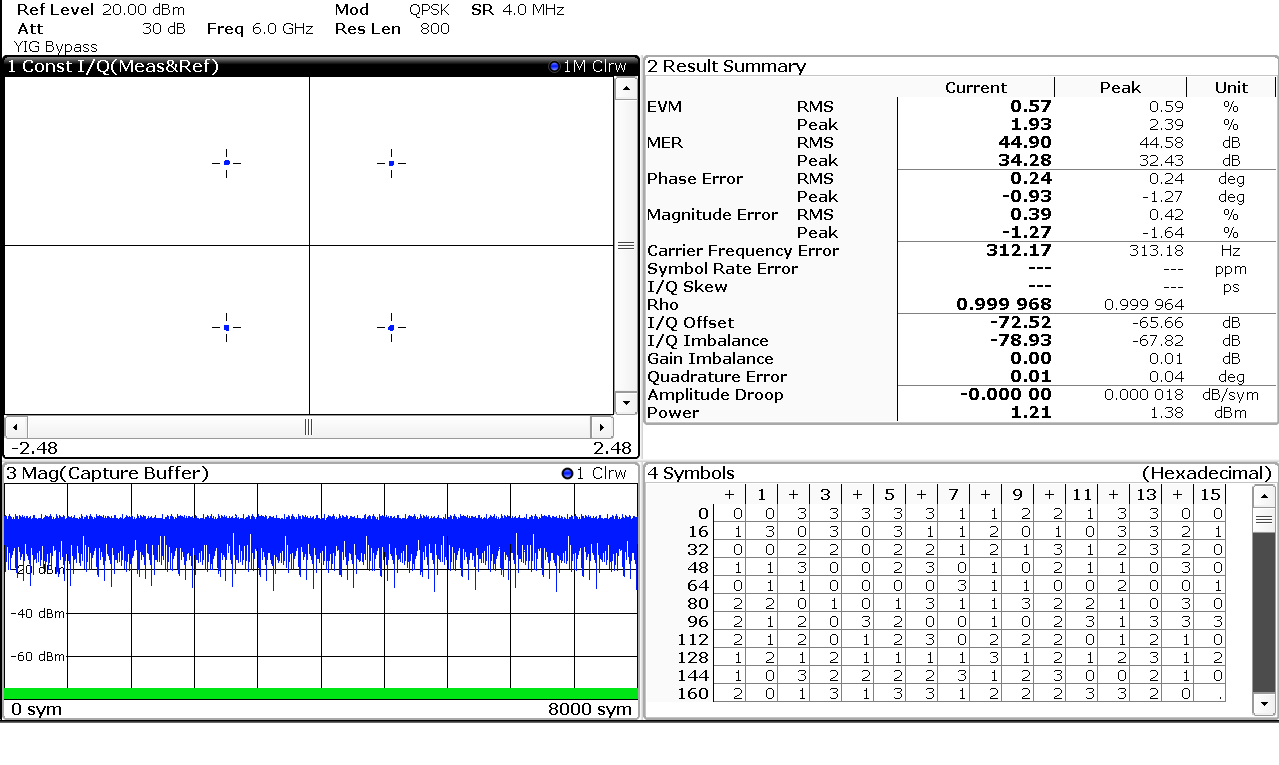Viewport: 1279px width, 765px height.
Task: Click the Symbols table vertical scrollbar thumb
Action: pyautogui.click(x=1265, y=520)
